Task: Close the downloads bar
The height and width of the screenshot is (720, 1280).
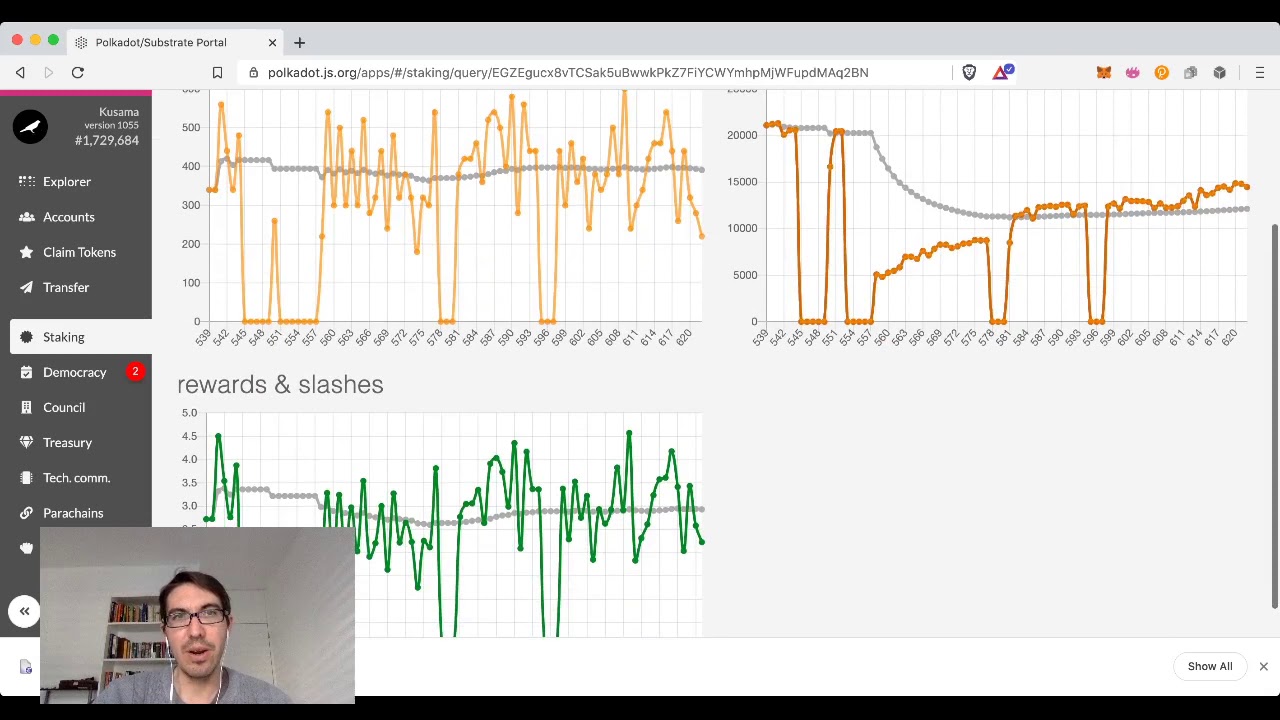Action: 1263,666
